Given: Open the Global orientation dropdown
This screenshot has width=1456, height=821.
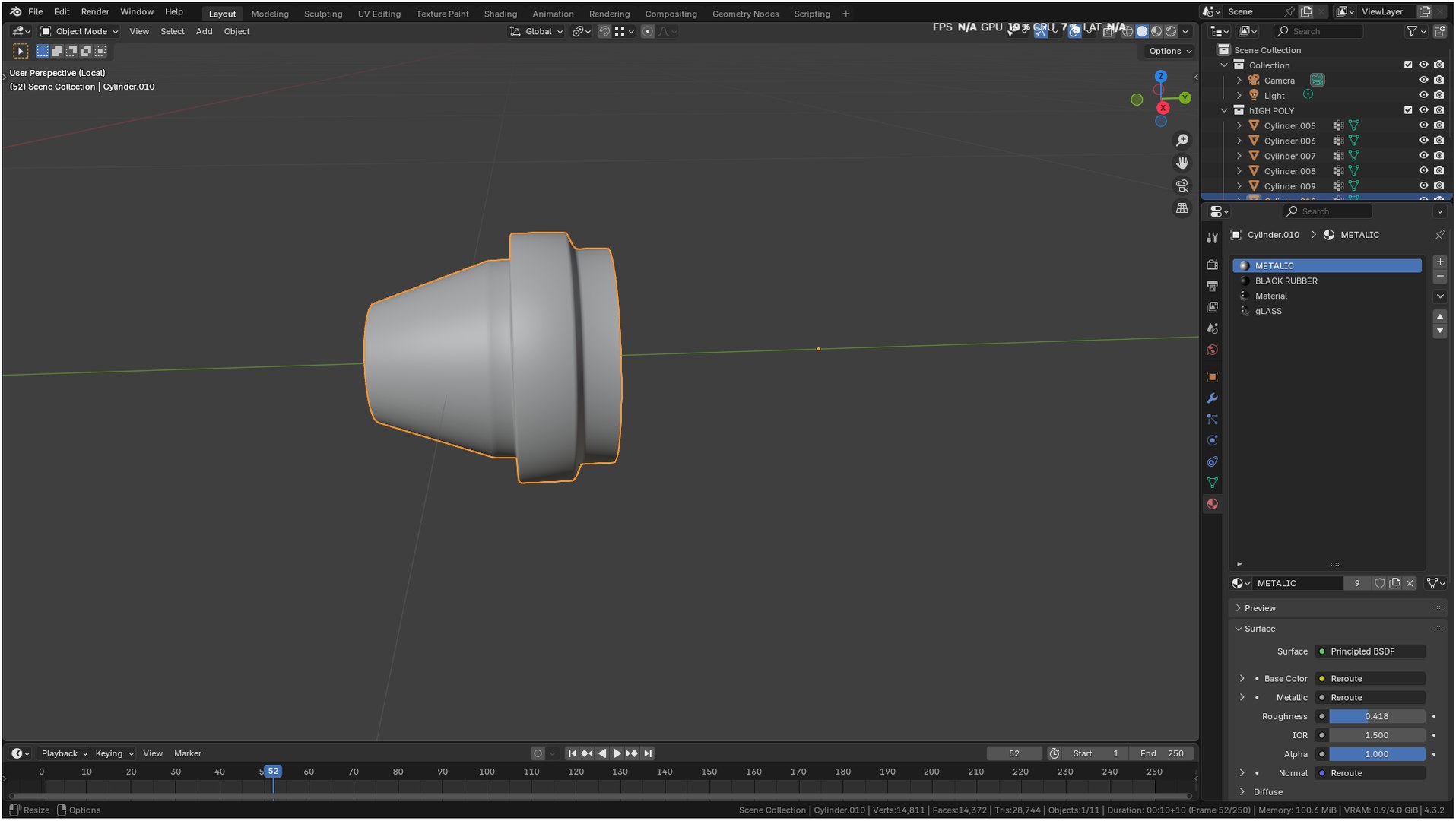Looking at the screenshot, I should click(536, 31).
